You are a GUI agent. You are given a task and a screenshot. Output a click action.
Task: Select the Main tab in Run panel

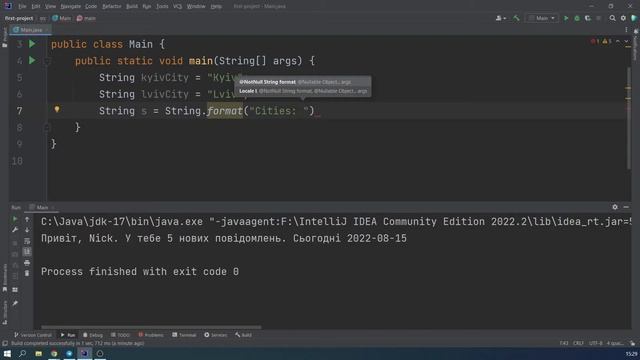tap(42, 207)
